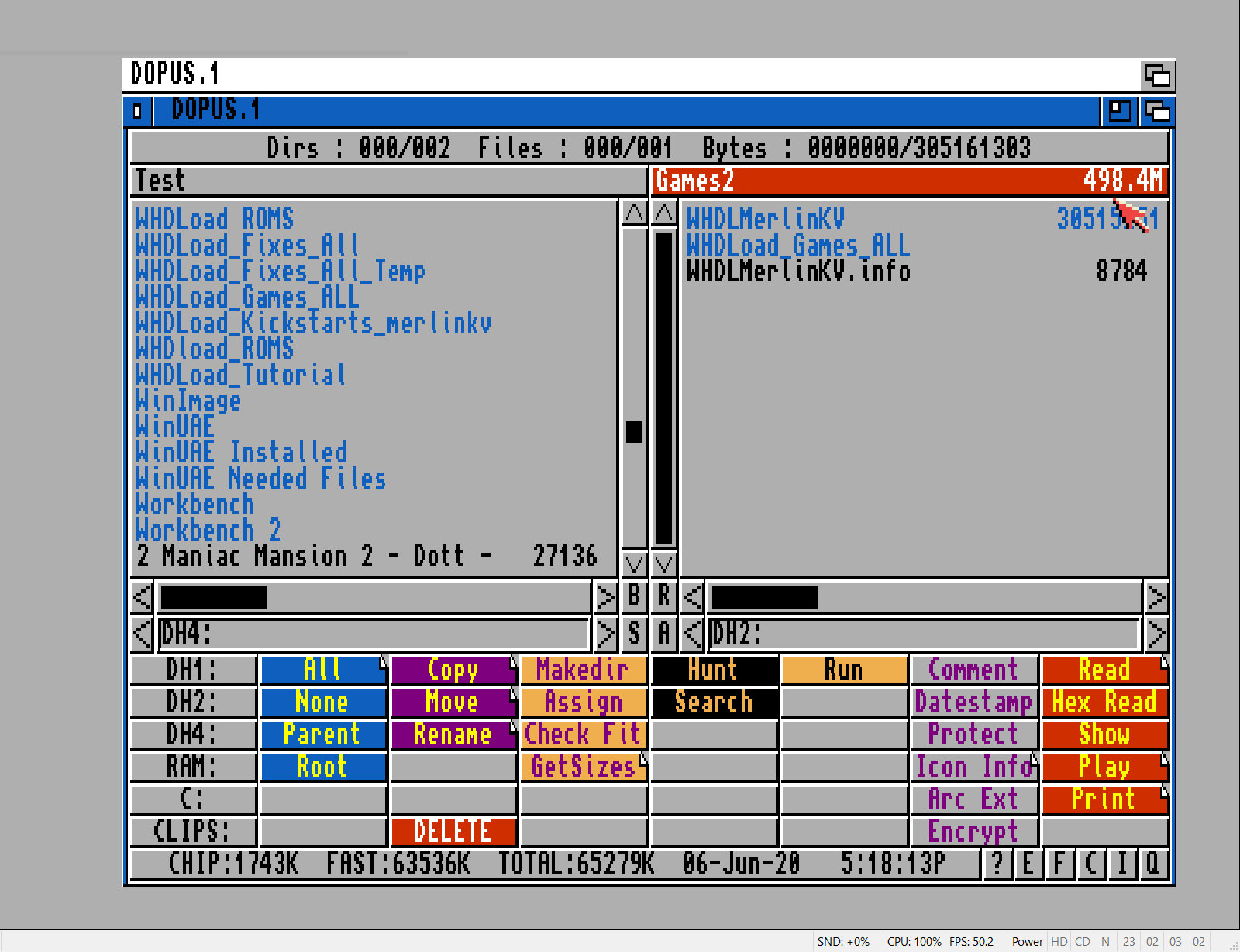
Task: Click the left DH4: path input field
Action: (374, 634)
